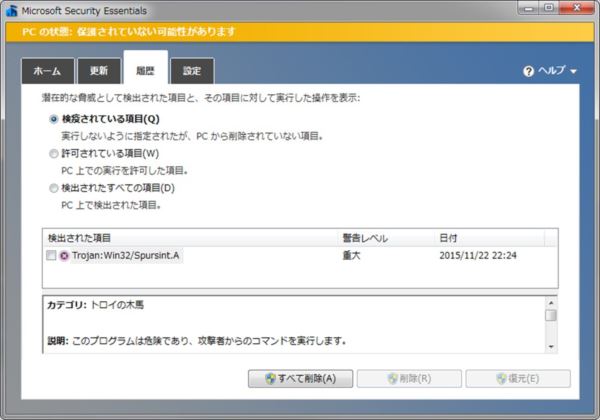Click the help question mark icon
The width and height of the screenshot is (600, 420).
pyautogui.click(x=528, y=71)
